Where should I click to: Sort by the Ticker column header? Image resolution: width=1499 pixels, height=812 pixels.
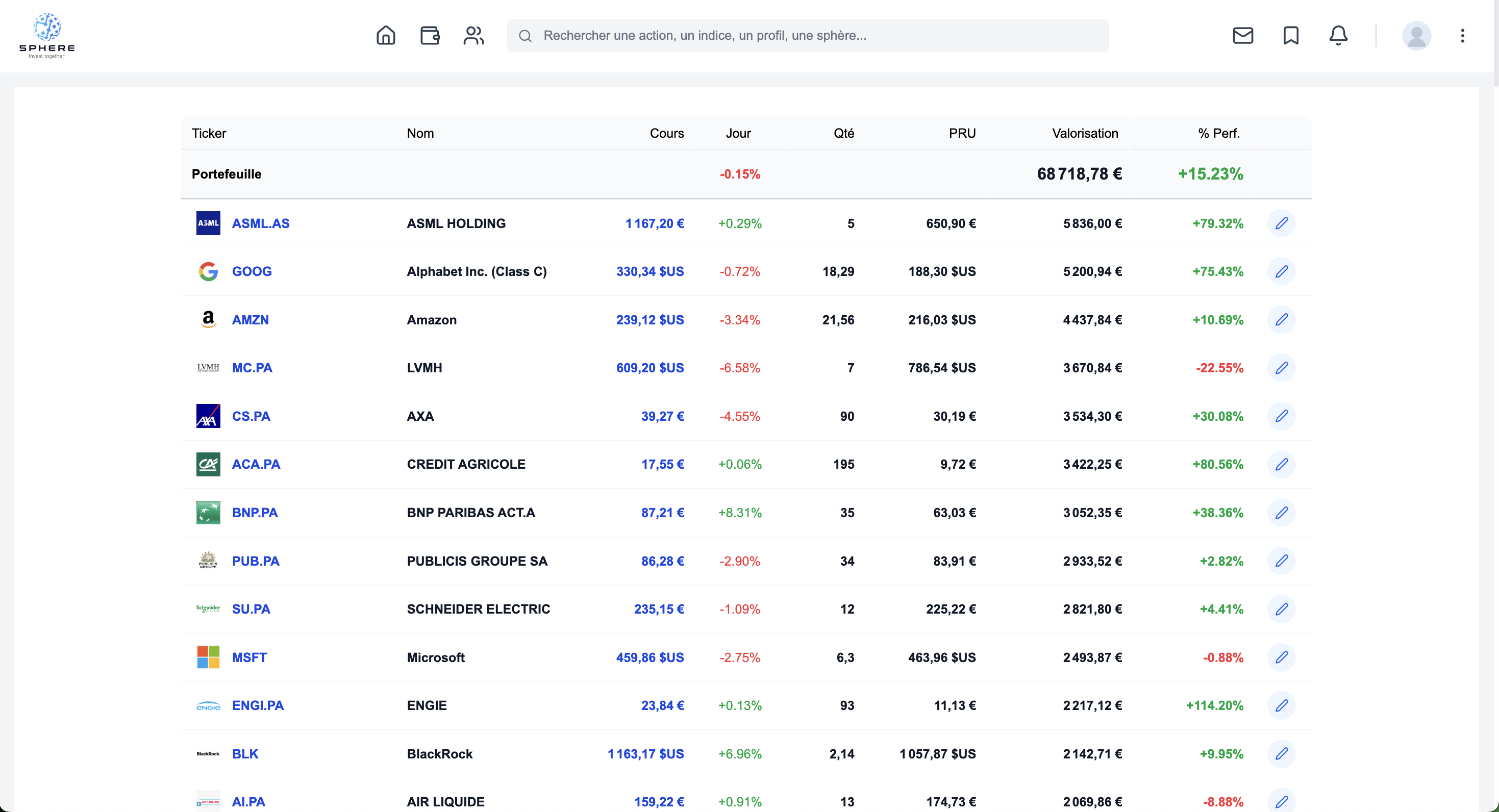click(208, 133)
